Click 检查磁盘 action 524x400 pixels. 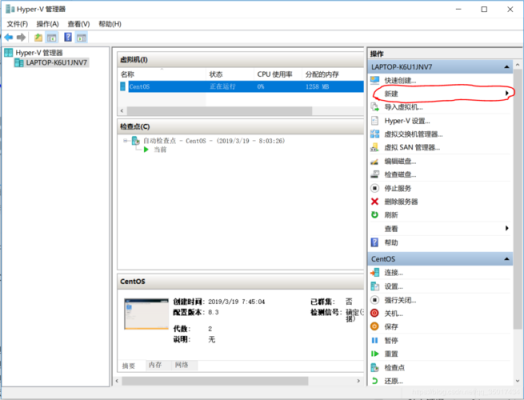(x=400, y=175)
